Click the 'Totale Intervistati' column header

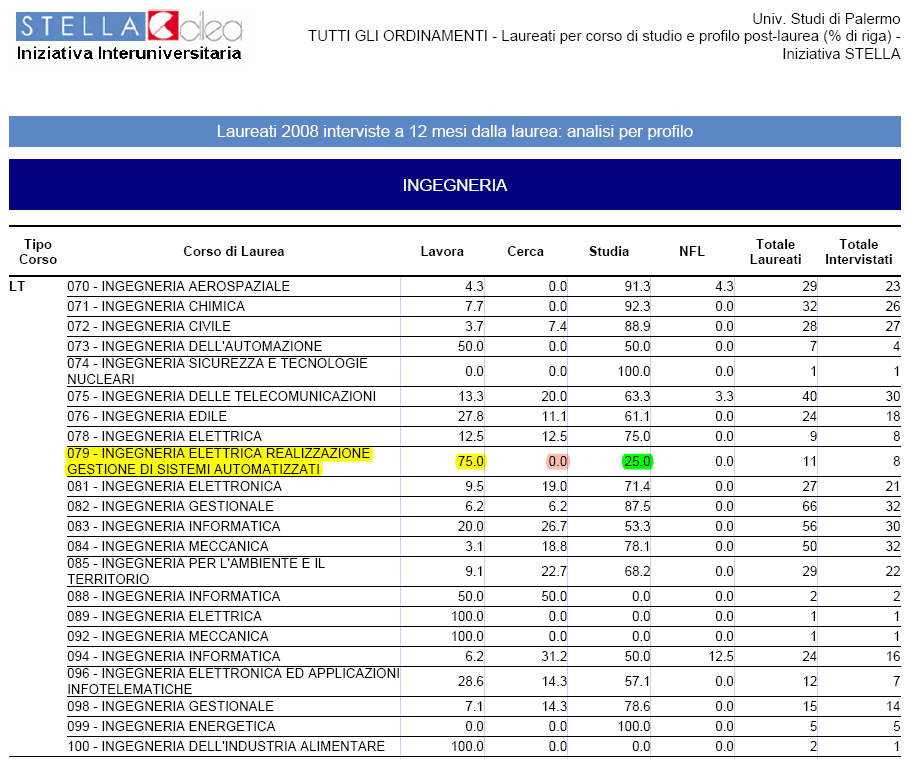pyautogui.click(x=858, y=252)
